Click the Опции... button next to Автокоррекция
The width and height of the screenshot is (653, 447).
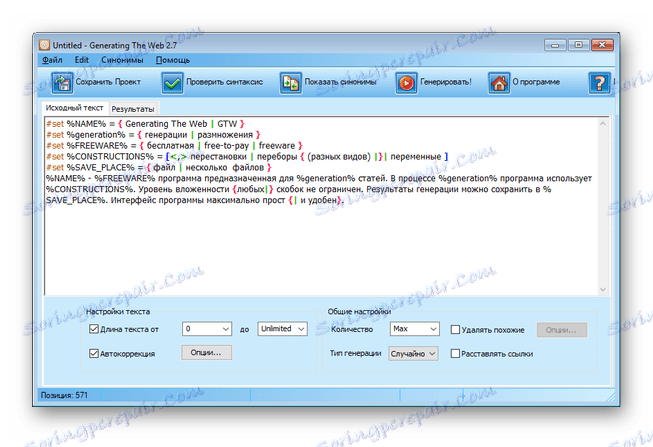tap(206, 352)
